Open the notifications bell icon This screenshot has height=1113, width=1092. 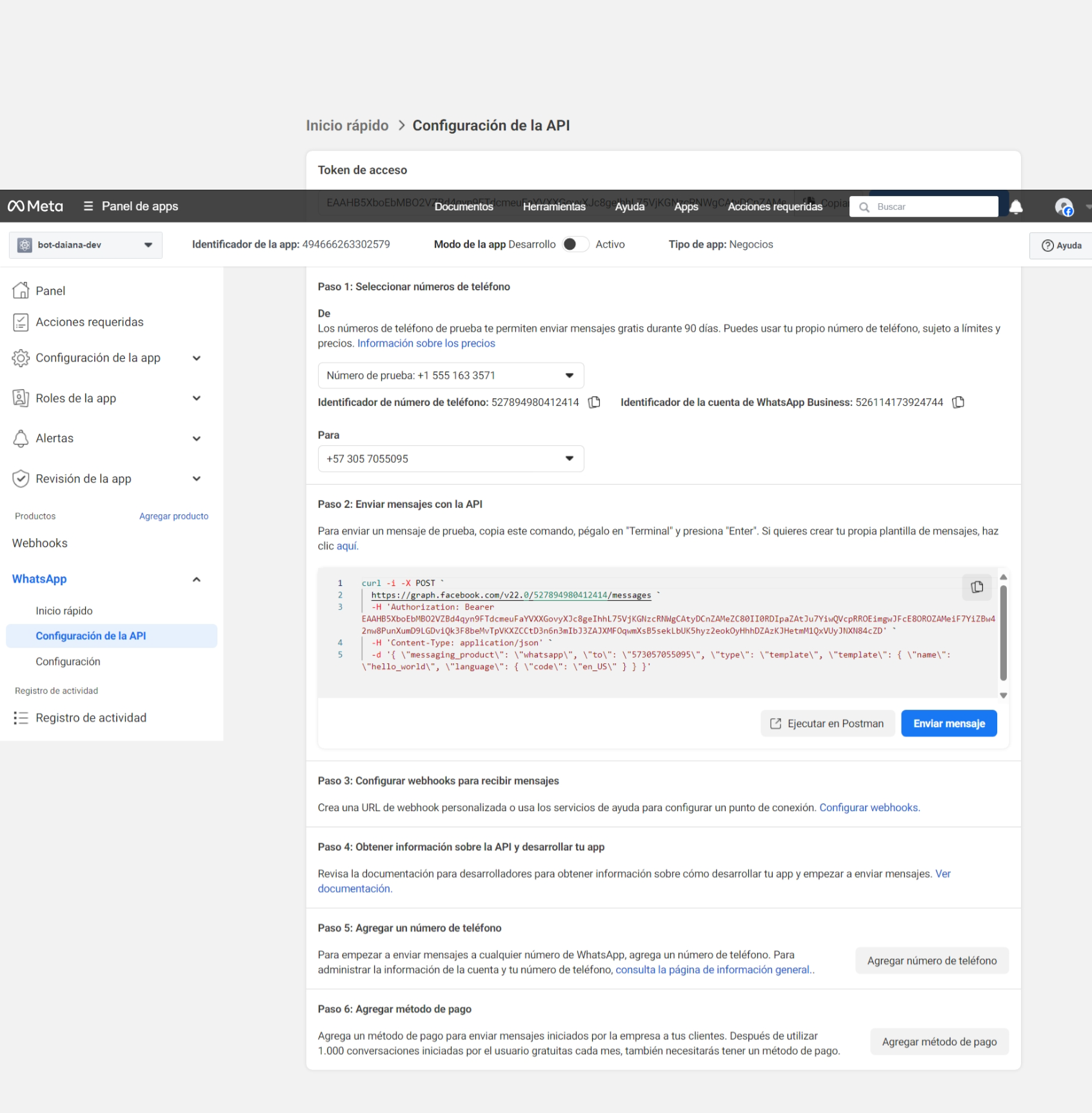[x=1016, y=206]
